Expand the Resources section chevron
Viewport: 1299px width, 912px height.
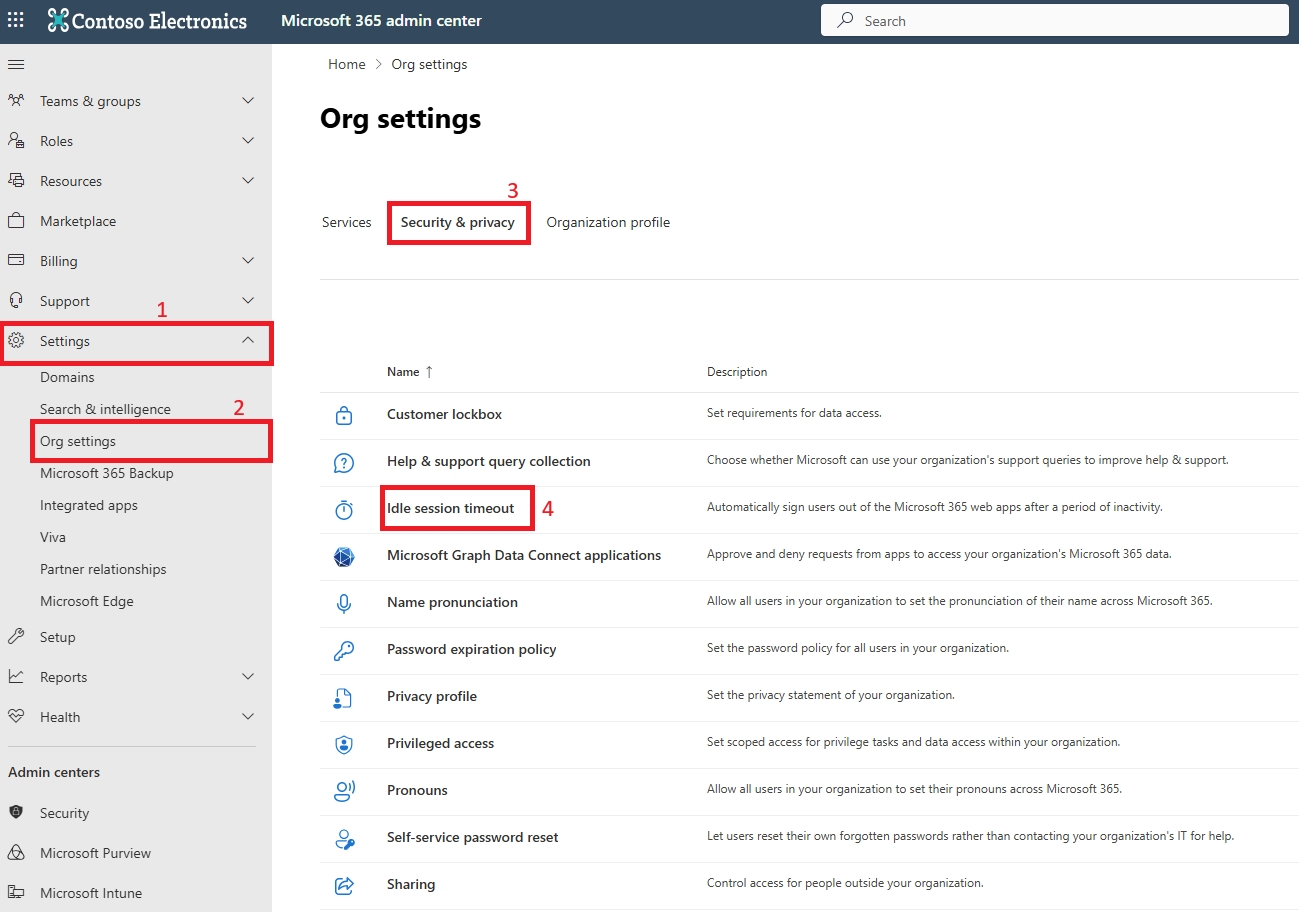coord(248,181)
